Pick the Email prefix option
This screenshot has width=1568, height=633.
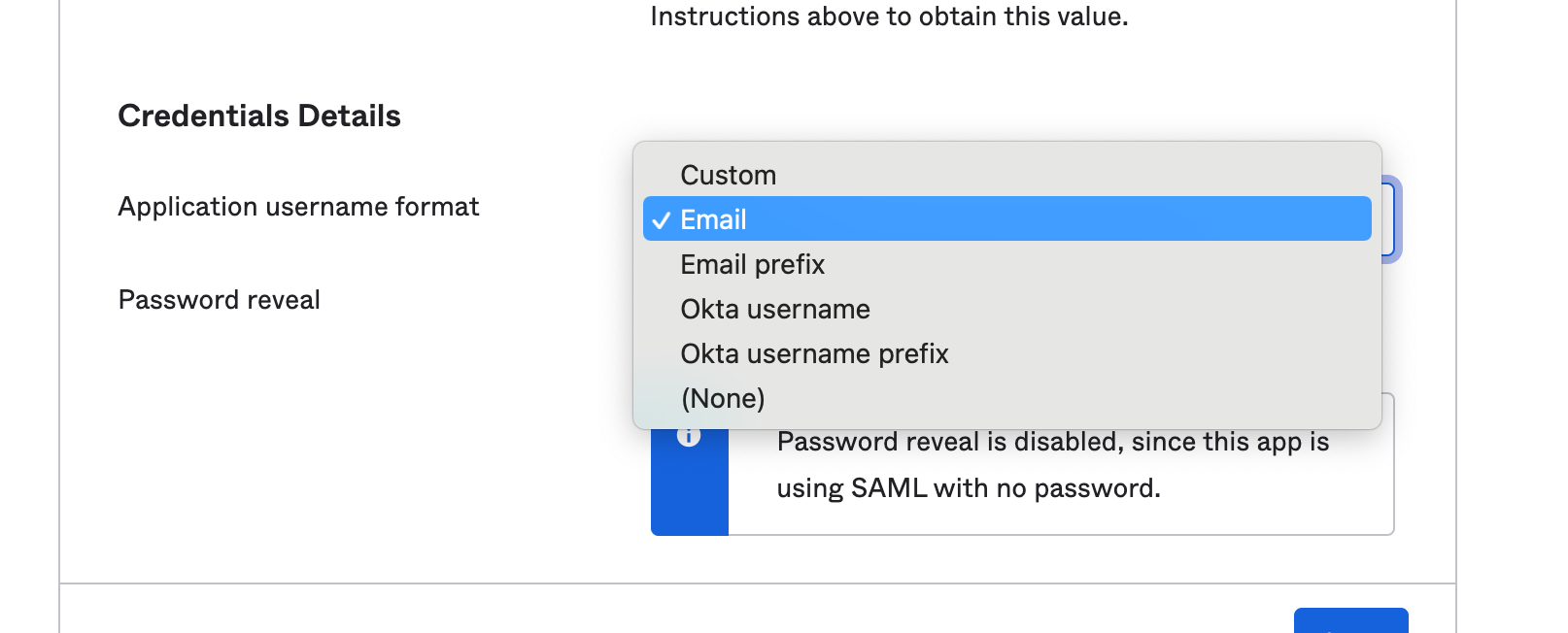(x=752, y=264)
